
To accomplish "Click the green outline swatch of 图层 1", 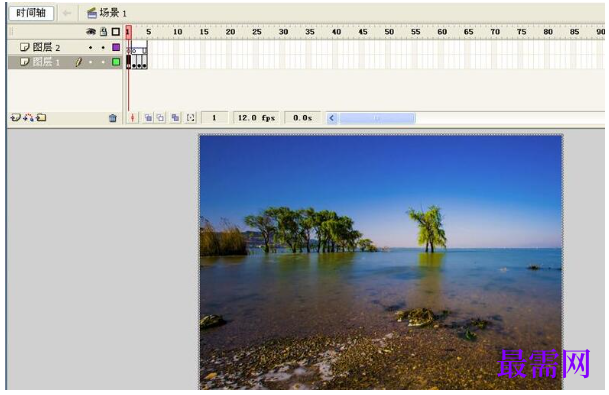I will tap(116, 62).
